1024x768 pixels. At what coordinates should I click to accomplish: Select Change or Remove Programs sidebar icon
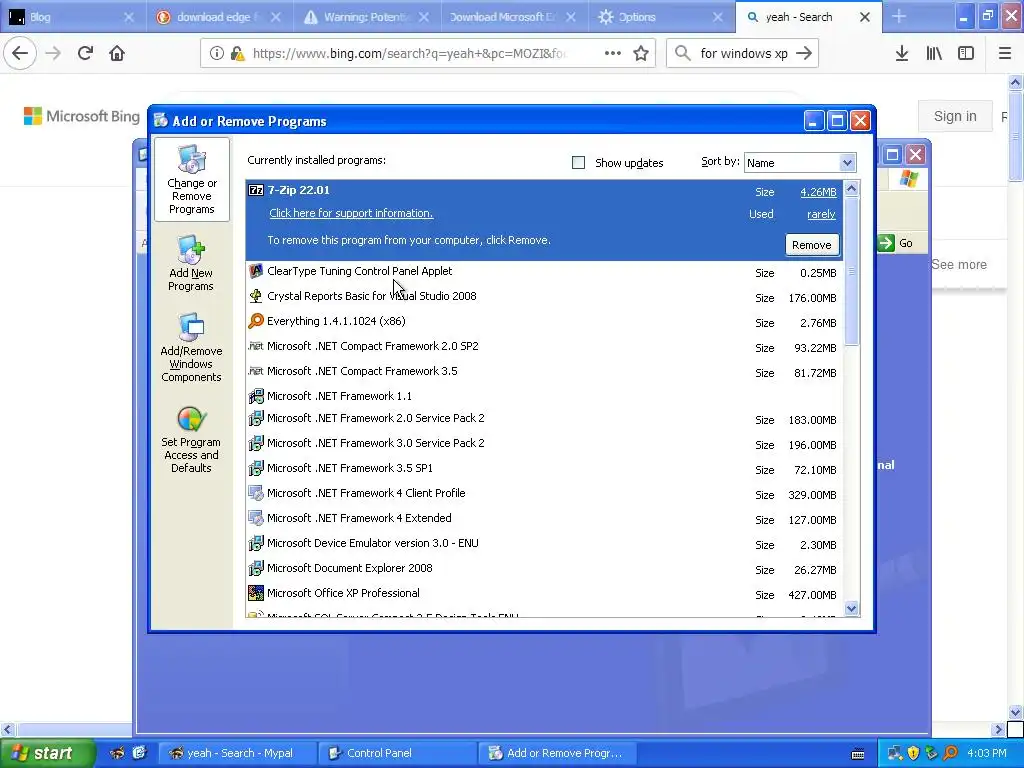pos(191,179)
